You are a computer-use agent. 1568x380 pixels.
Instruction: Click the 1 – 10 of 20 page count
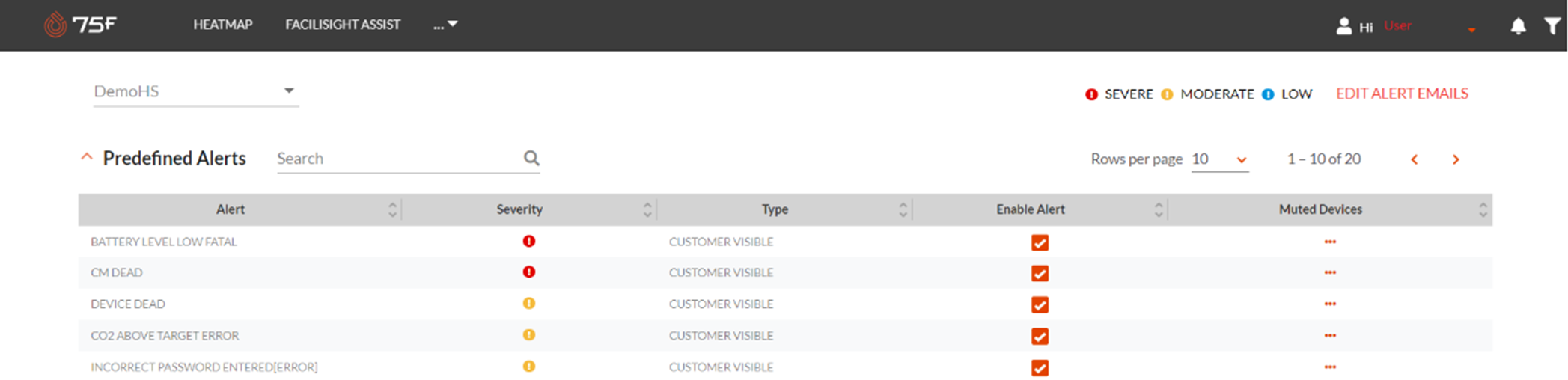[1323, 159]
